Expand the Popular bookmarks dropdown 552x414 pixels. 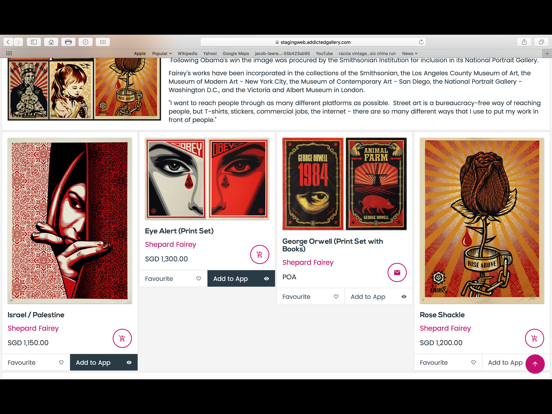162,54
